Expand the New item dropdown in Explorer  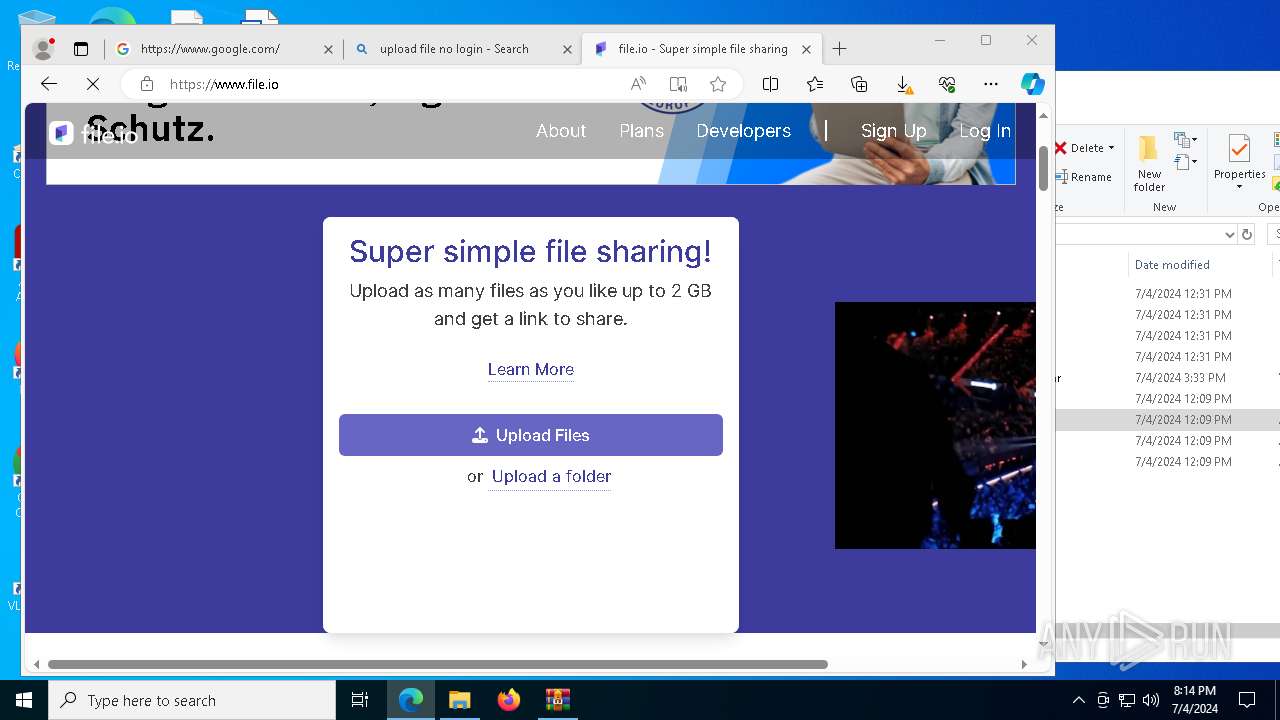click(x=1187, y=140)
